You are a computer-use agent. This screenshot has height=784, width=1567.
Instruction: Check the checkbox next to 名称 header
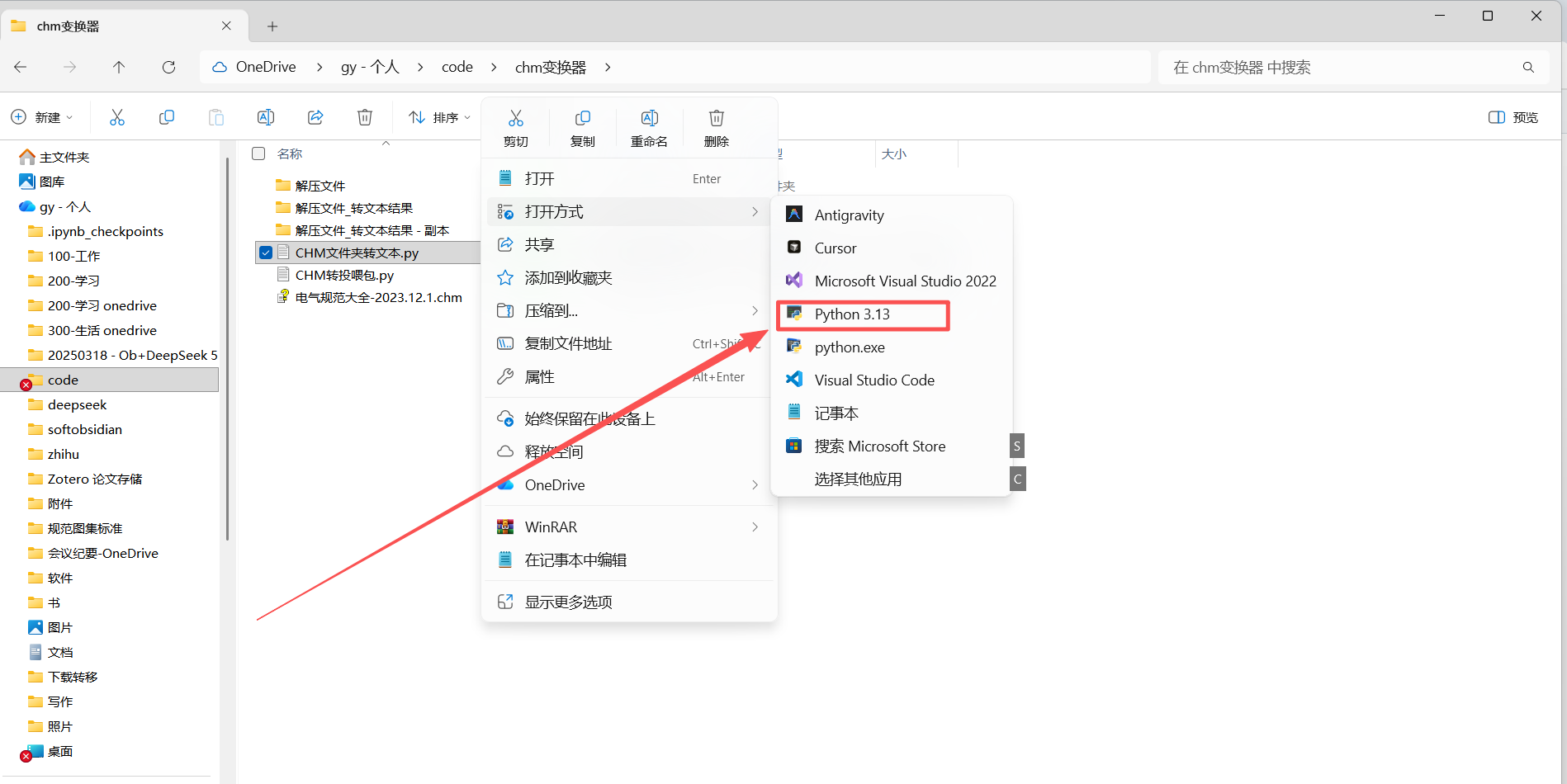point(258,153)
